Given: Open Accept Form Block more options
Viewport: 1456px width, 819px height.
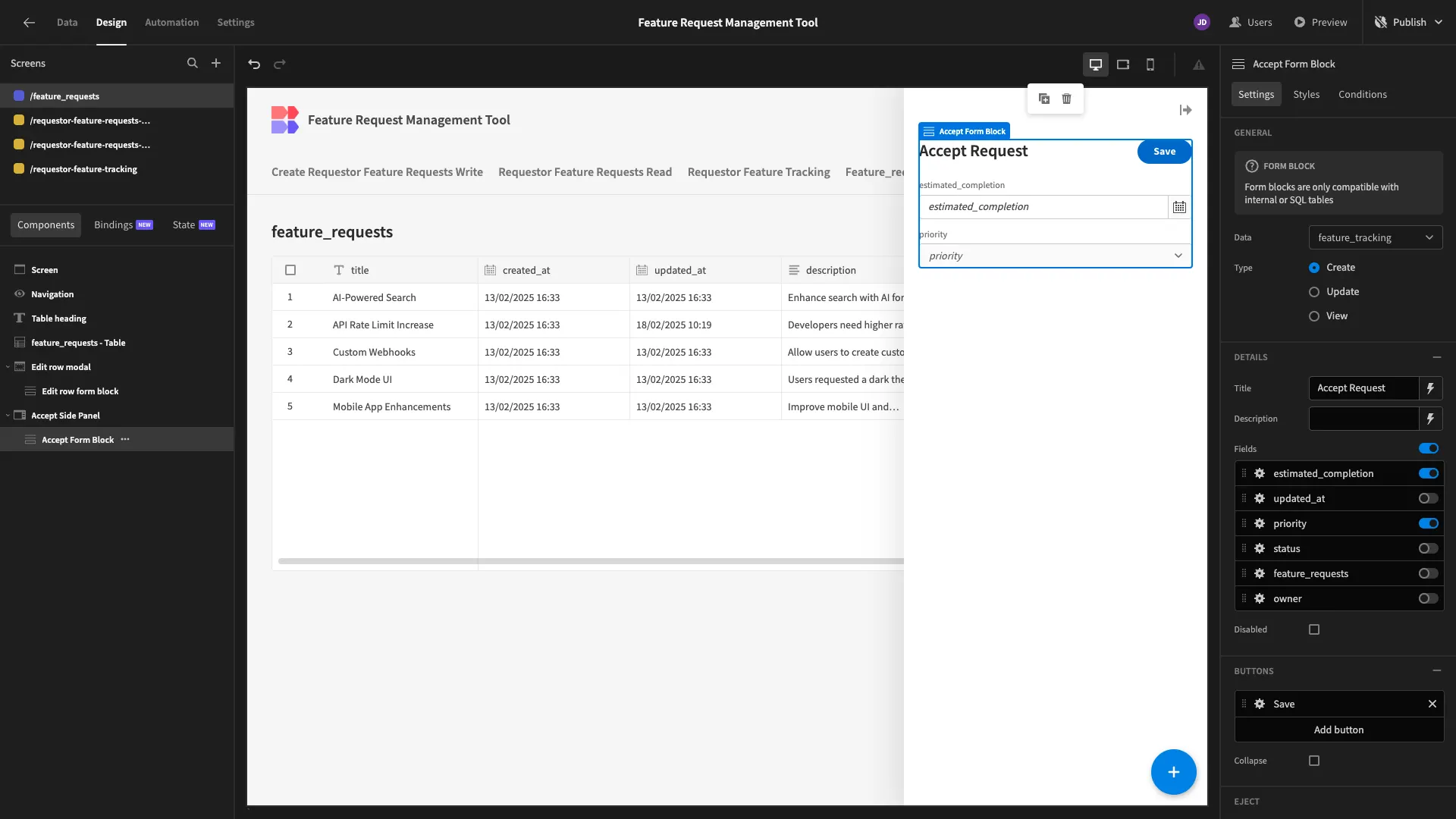Looking at the screenshot, I should click(x=125, y=440).
